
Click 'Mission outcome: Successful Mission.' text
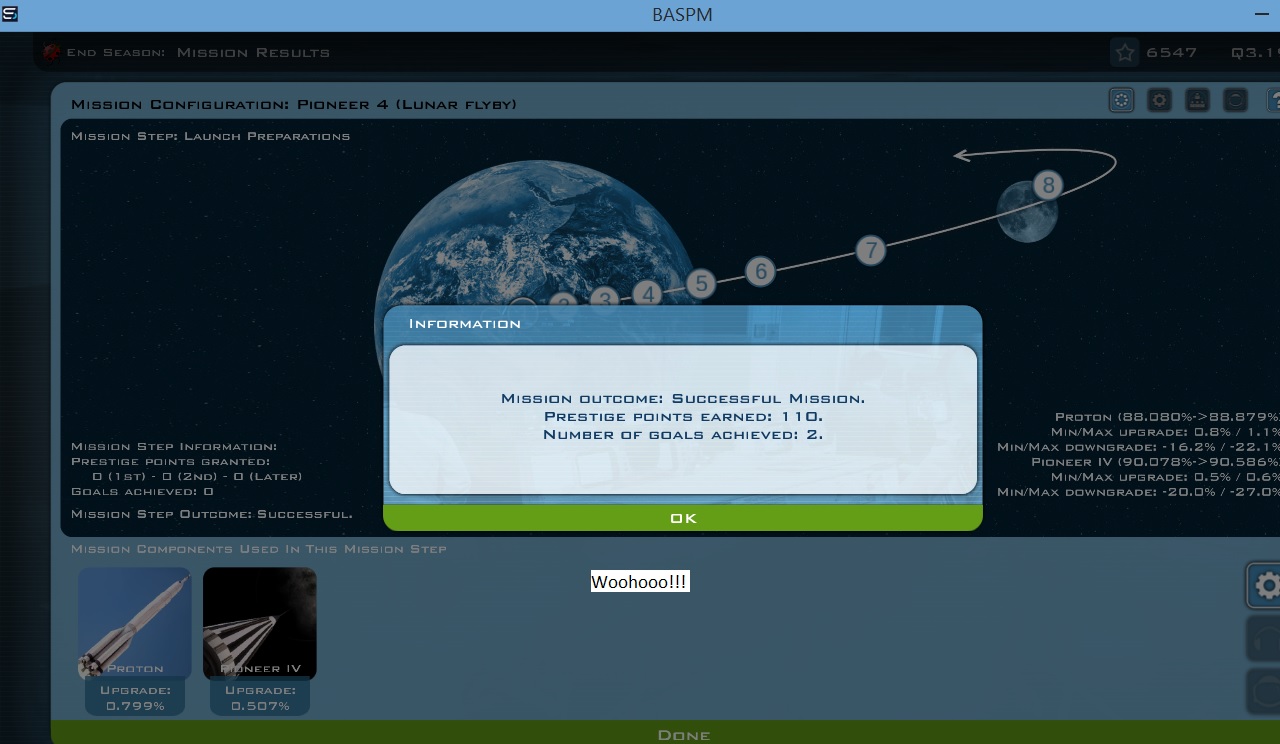pyautogui.click(x=683, y=398)
